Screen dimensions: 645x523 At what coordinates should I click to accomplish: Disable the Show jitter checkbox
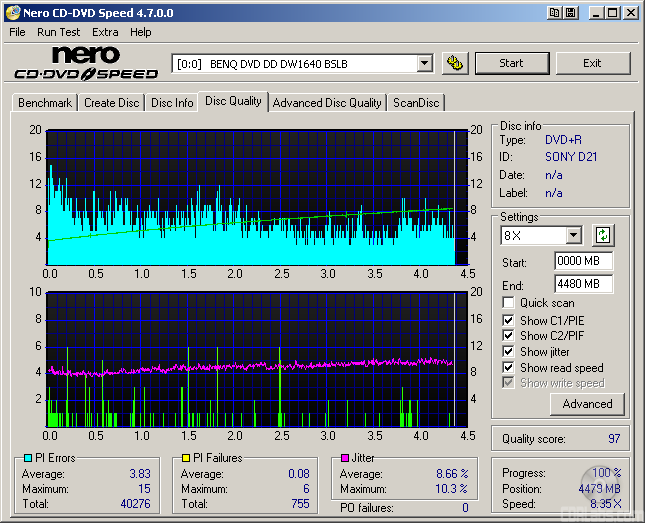pos(509,352)
